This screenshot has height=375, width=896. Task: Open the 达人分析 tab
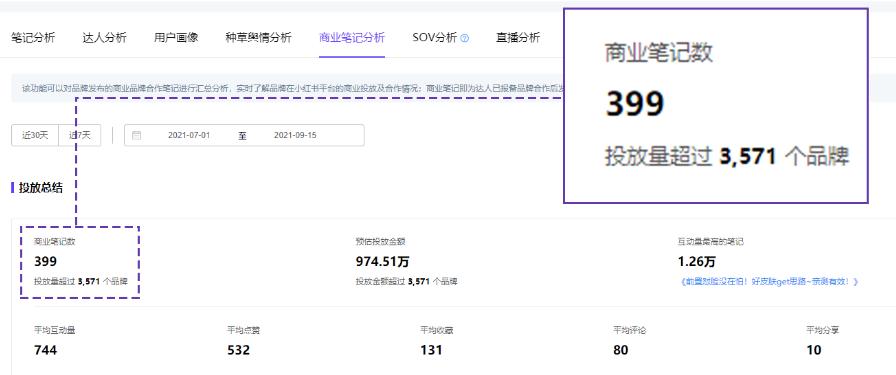click(x=105, y=38)
